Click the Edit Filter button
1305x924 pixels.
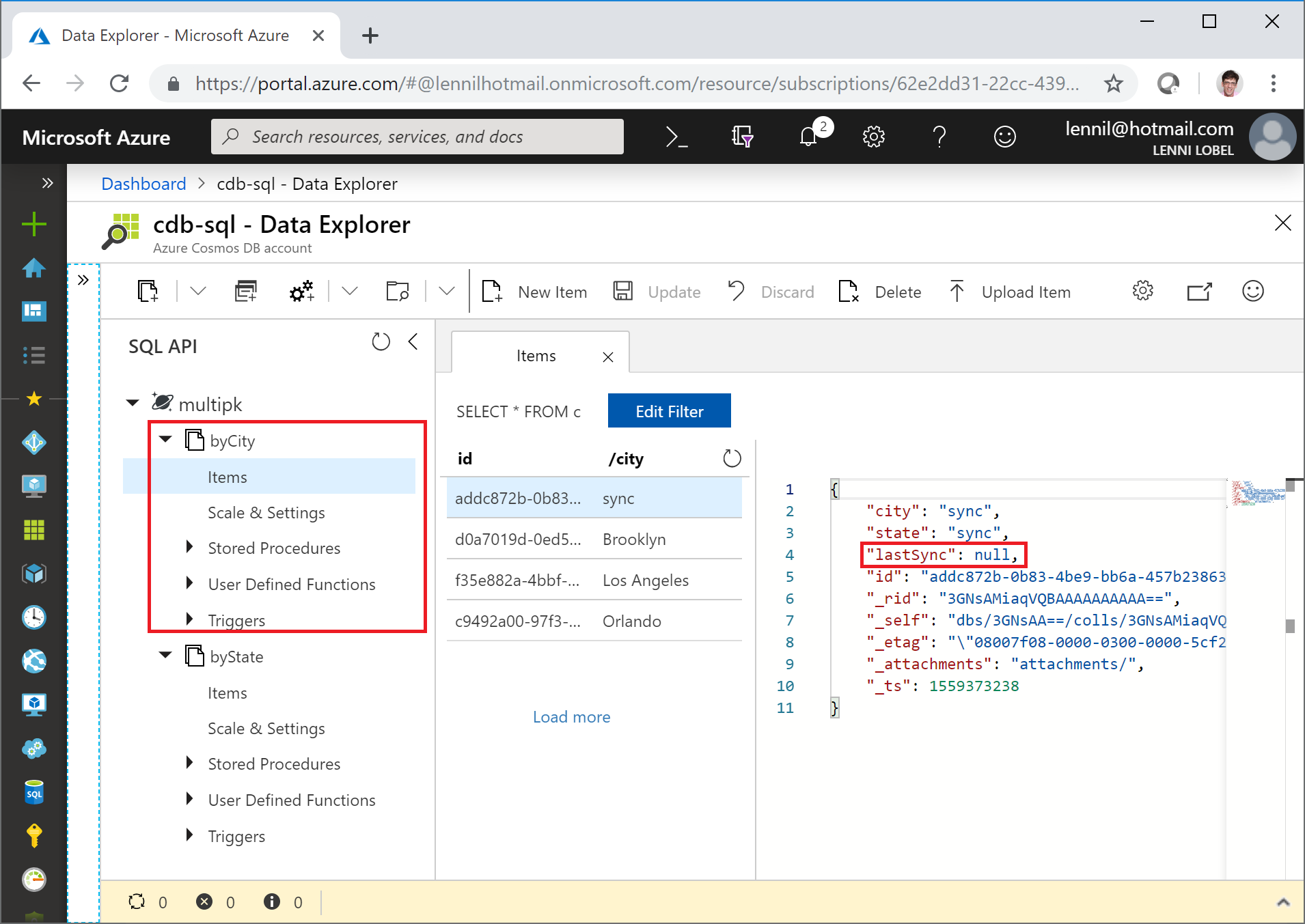[x=670, y=411]
